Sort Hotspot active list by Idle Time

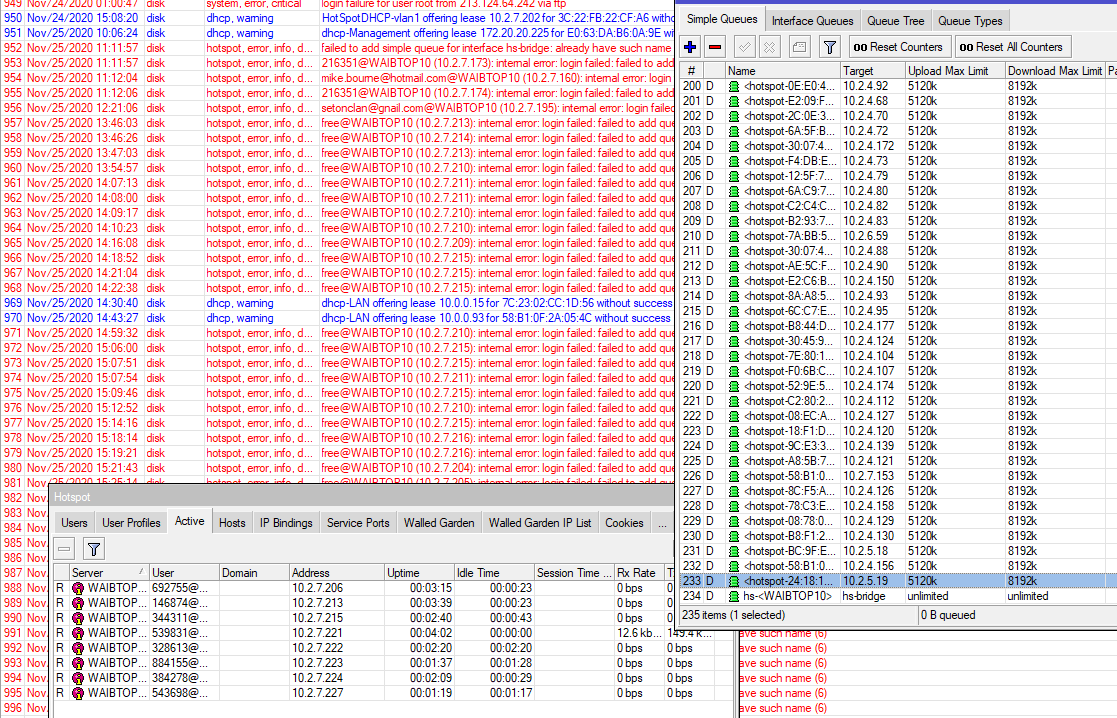[x=494, y=573]
